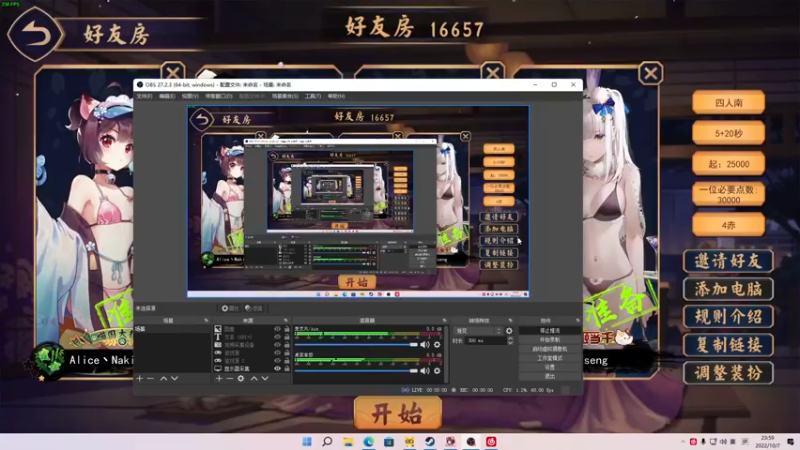Remove the player in the Alice Naki card
The height and width of the screenshot is (450, 800).
click(x=173, y=72)
